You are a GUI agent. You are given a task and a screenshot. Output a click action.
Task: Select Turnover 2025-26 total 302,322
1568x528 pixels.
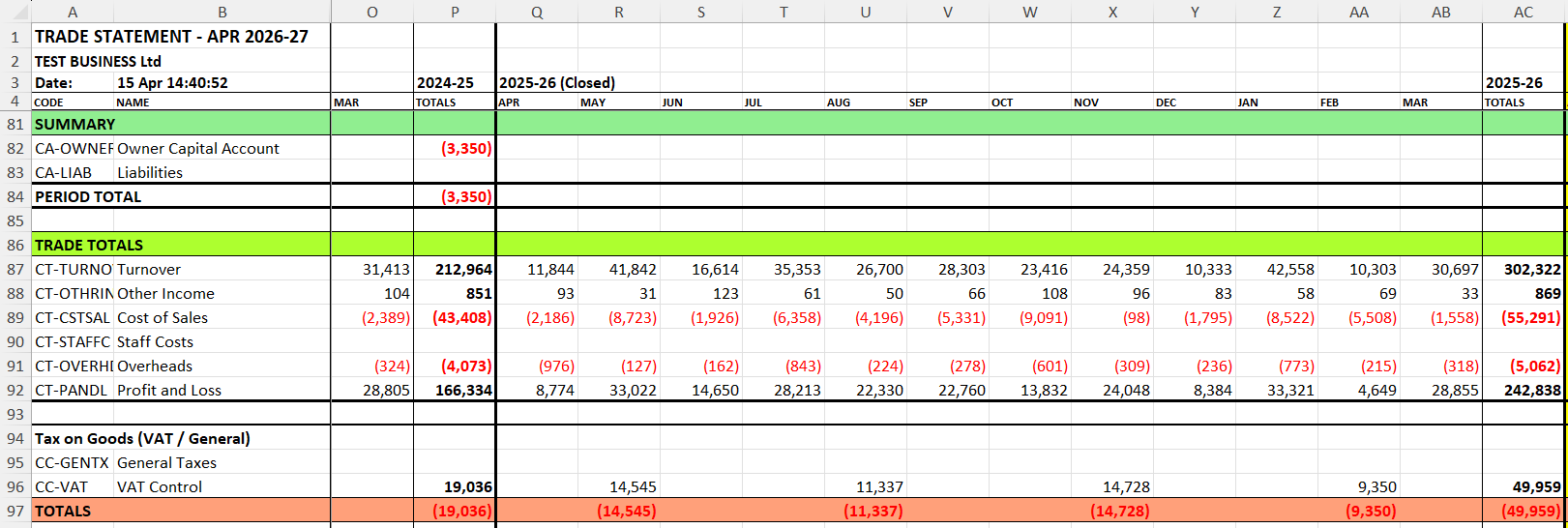[1532, 269]
